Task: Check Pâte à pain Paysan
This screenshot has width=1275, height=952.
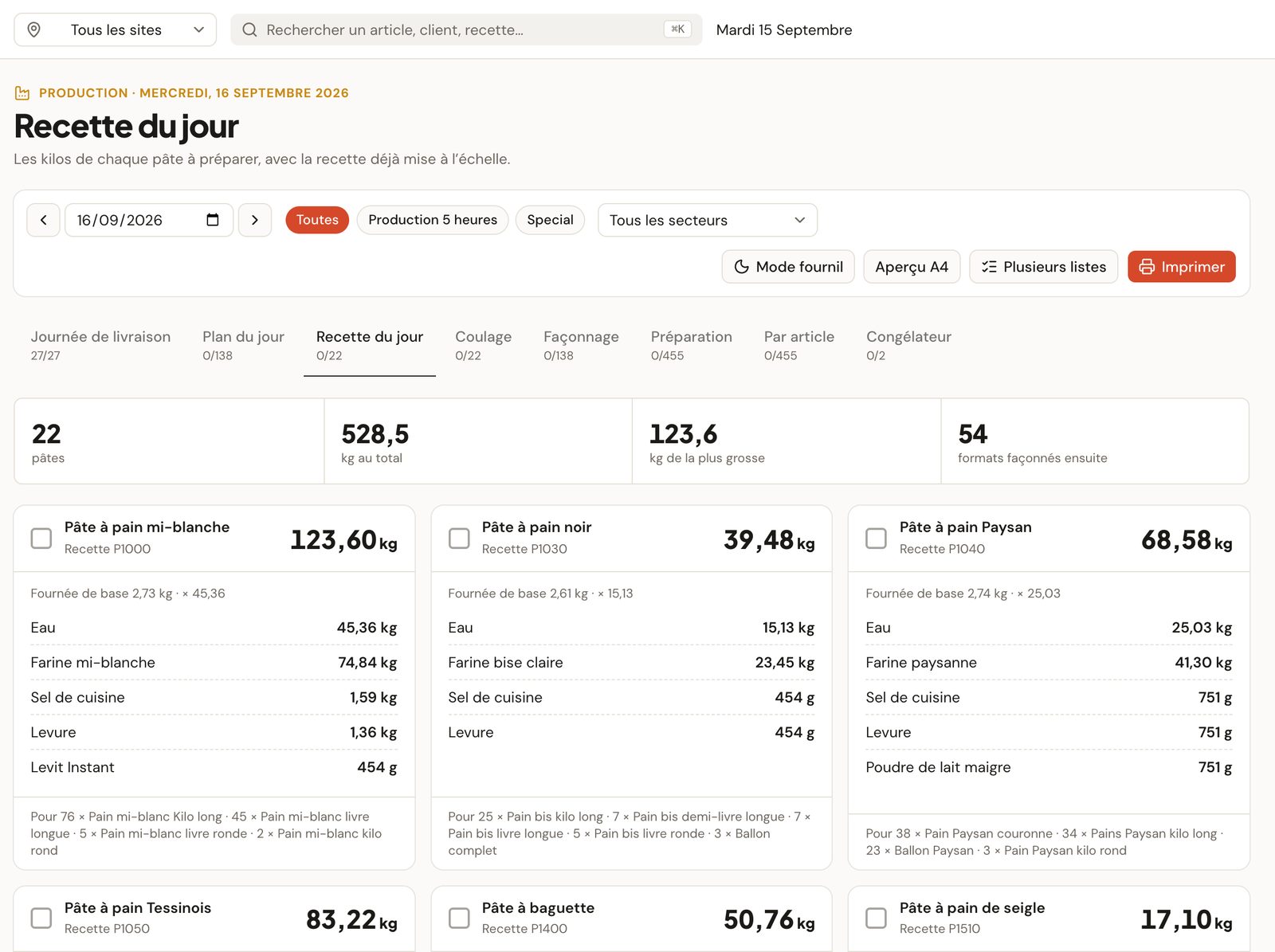Action: coord(877,539)
